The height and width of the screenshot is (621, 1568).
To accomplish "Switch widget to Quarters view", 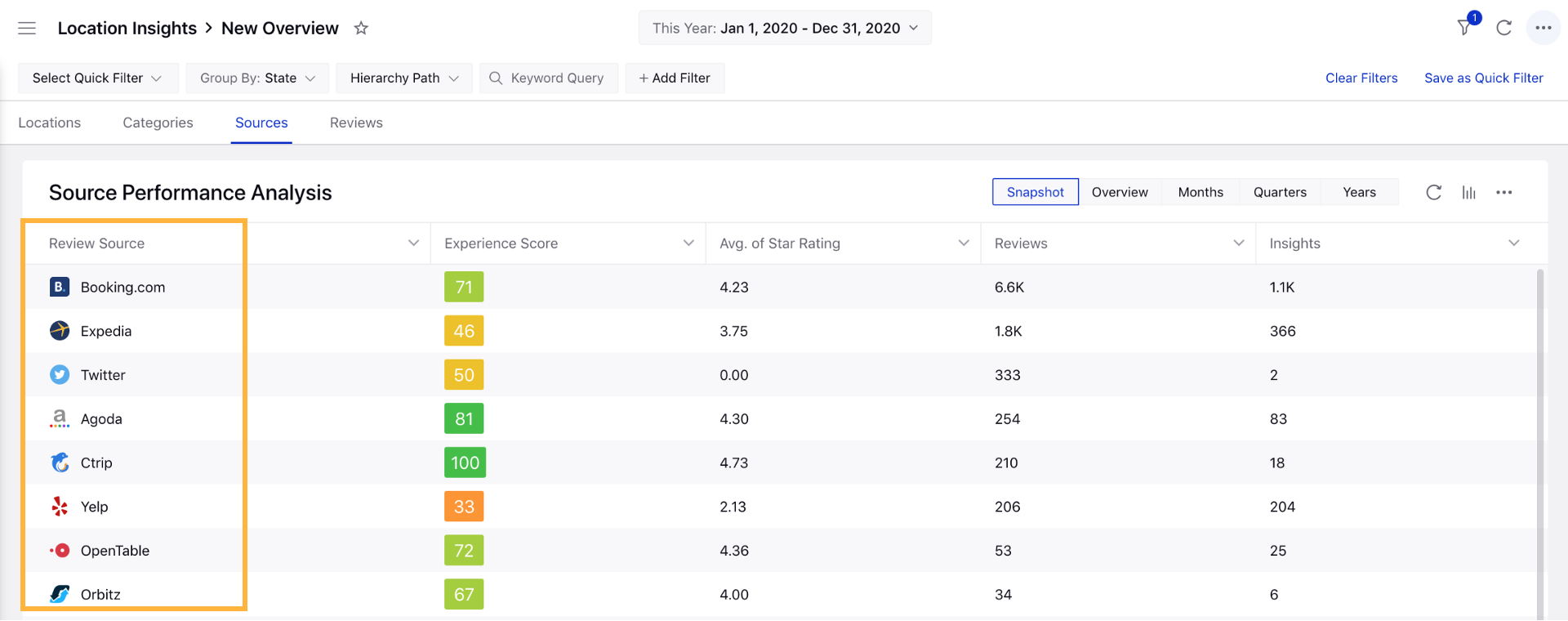I will 1280,192.
